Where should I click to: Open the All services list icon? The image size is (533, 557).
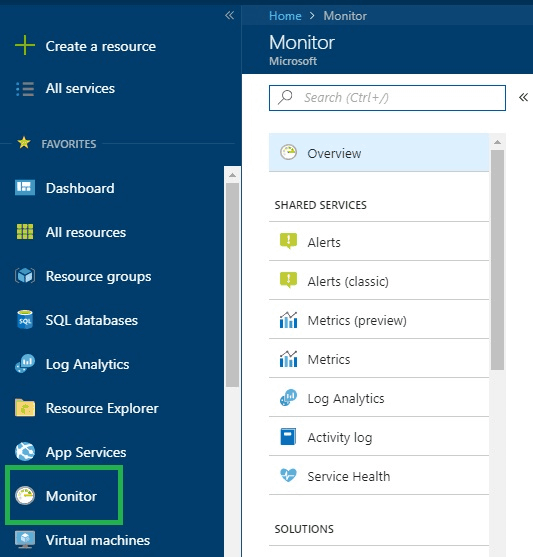coord(25,89)
